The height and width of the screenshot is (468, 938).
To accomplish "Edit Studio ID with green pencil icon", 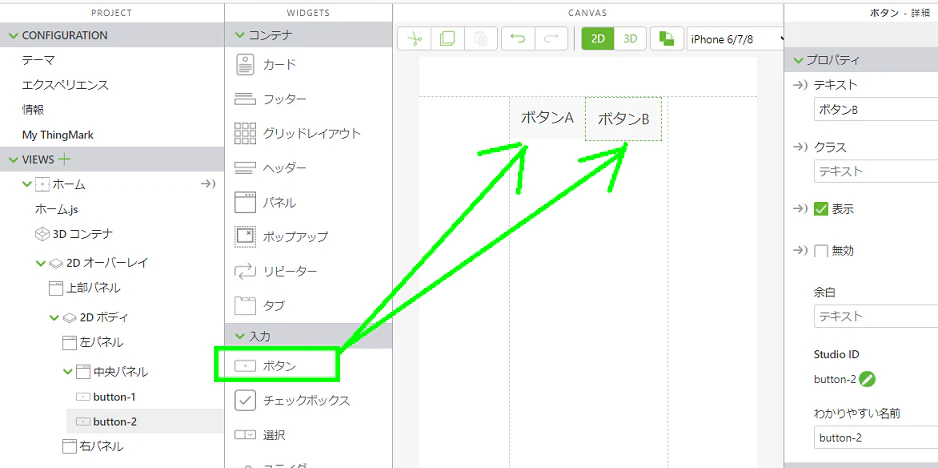I will point(867,379).
